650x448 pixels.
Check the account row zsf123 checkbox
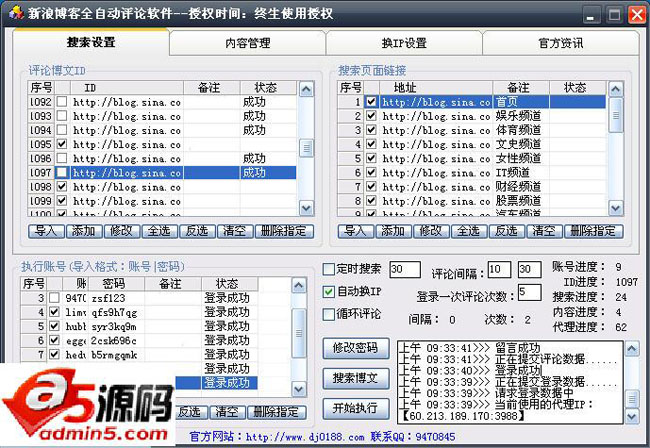click(54, 298)
